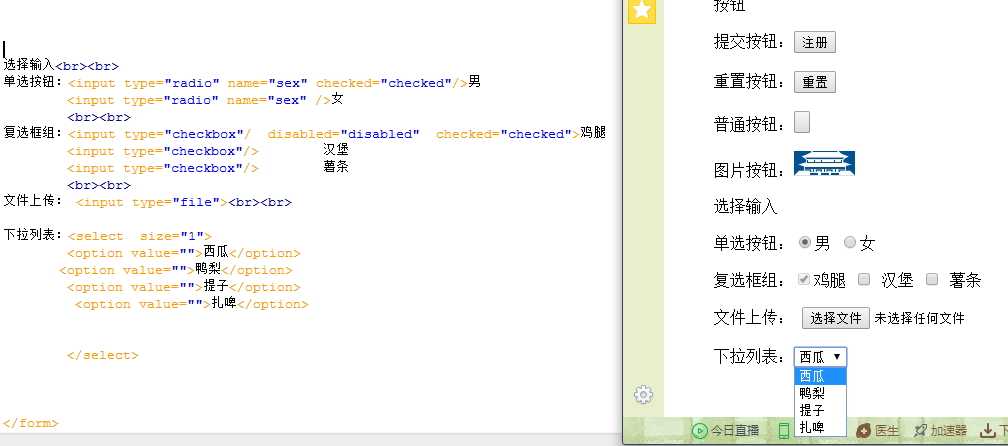Click the 选择输入<br><br> line in editor
This screenshot has width=1008, height=446.
coord(61,66)
